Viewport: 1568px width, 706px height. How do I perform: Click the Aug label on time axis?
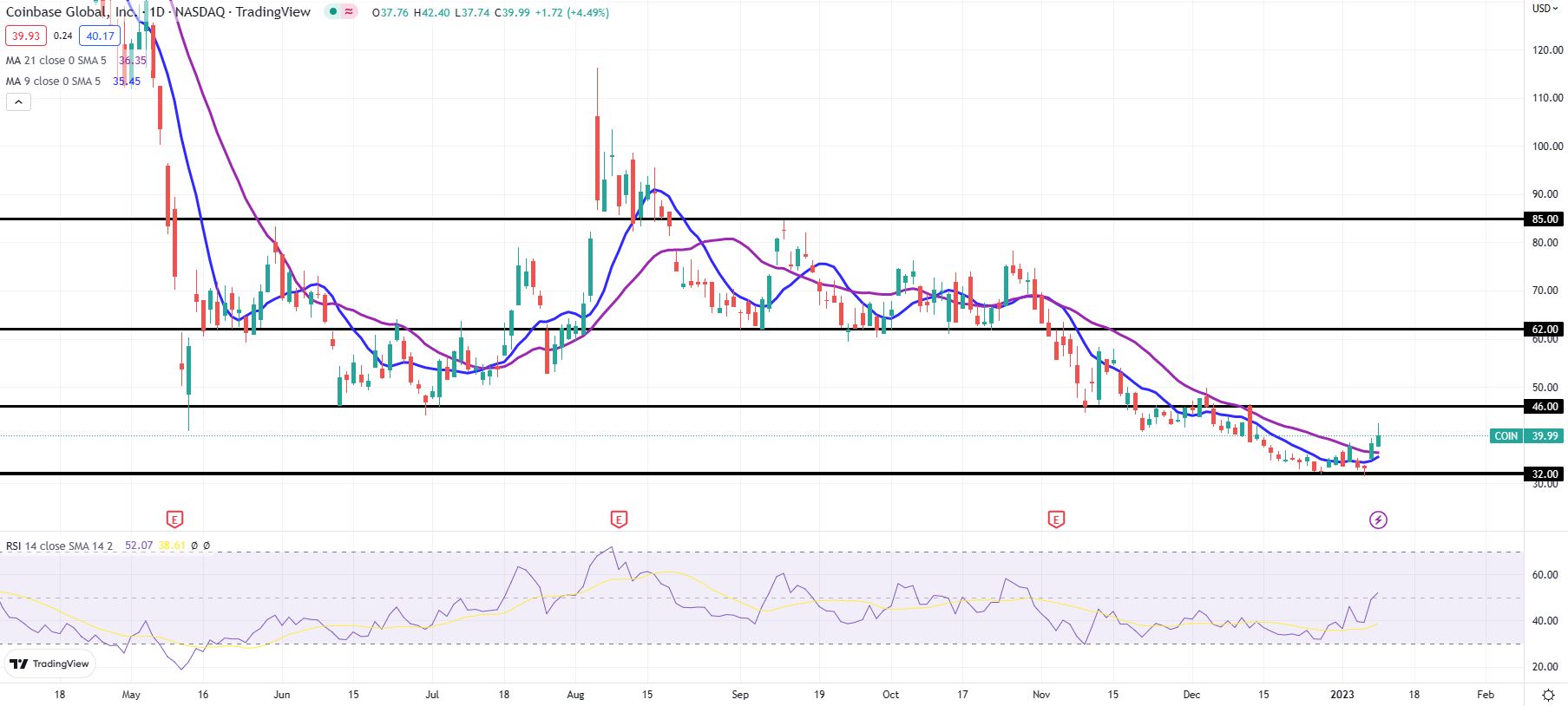click(575, 695)
